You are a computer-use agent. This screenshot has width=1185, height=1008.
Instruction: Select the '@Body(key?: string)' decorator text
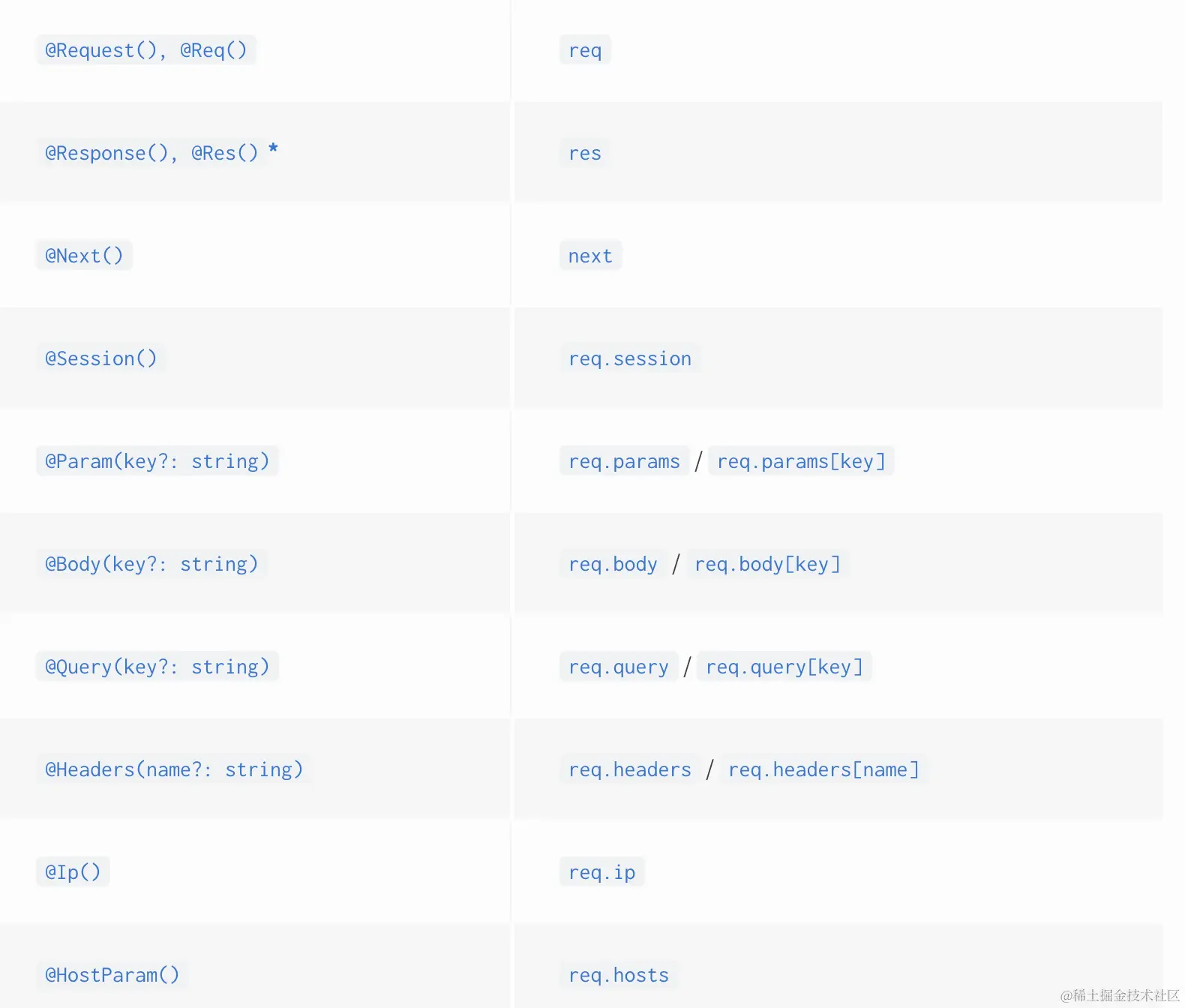pos(151,564)
